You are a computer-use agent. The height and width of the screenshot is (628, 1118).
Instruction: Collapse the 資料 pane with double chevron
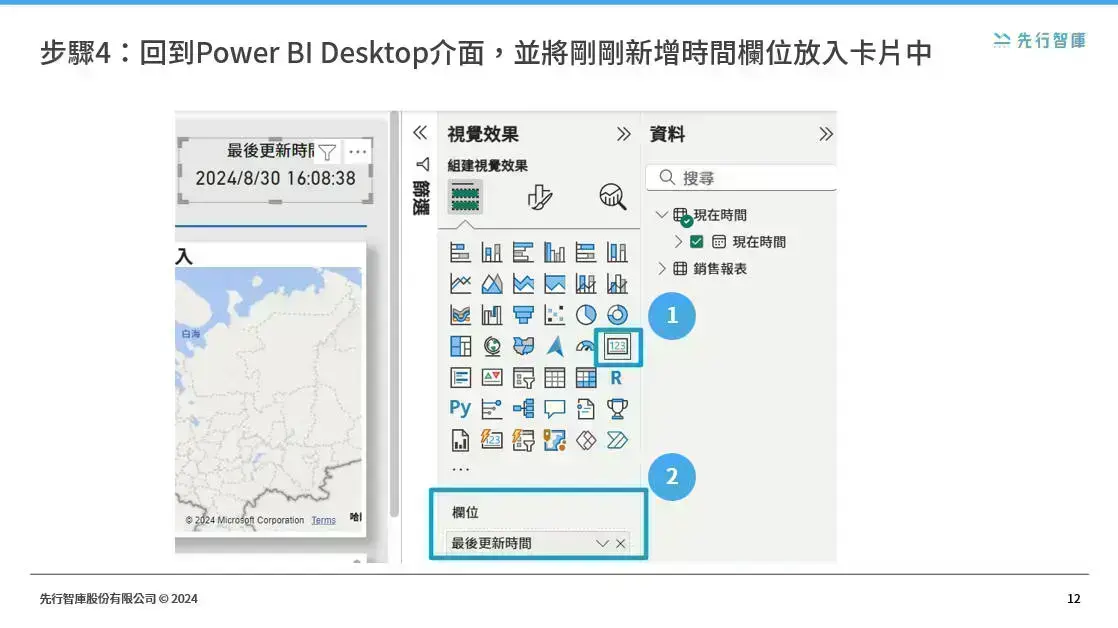tap(826, 134)
